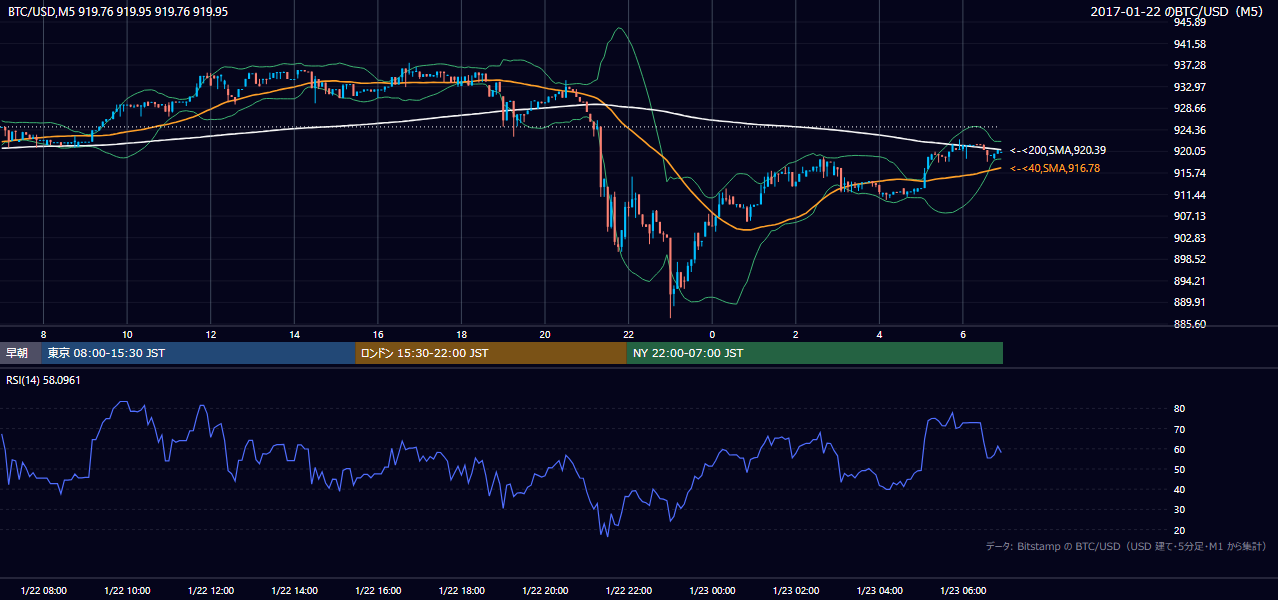
Task: Click price axis value 941.58
Action: 1190,44
